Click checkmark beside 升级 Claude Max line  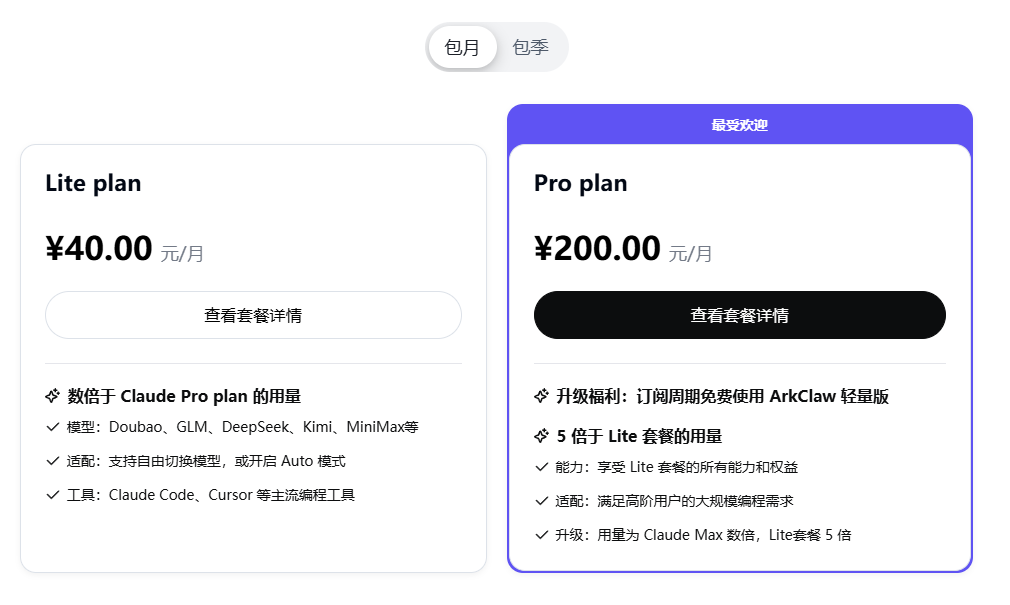[x=541, y=535]
